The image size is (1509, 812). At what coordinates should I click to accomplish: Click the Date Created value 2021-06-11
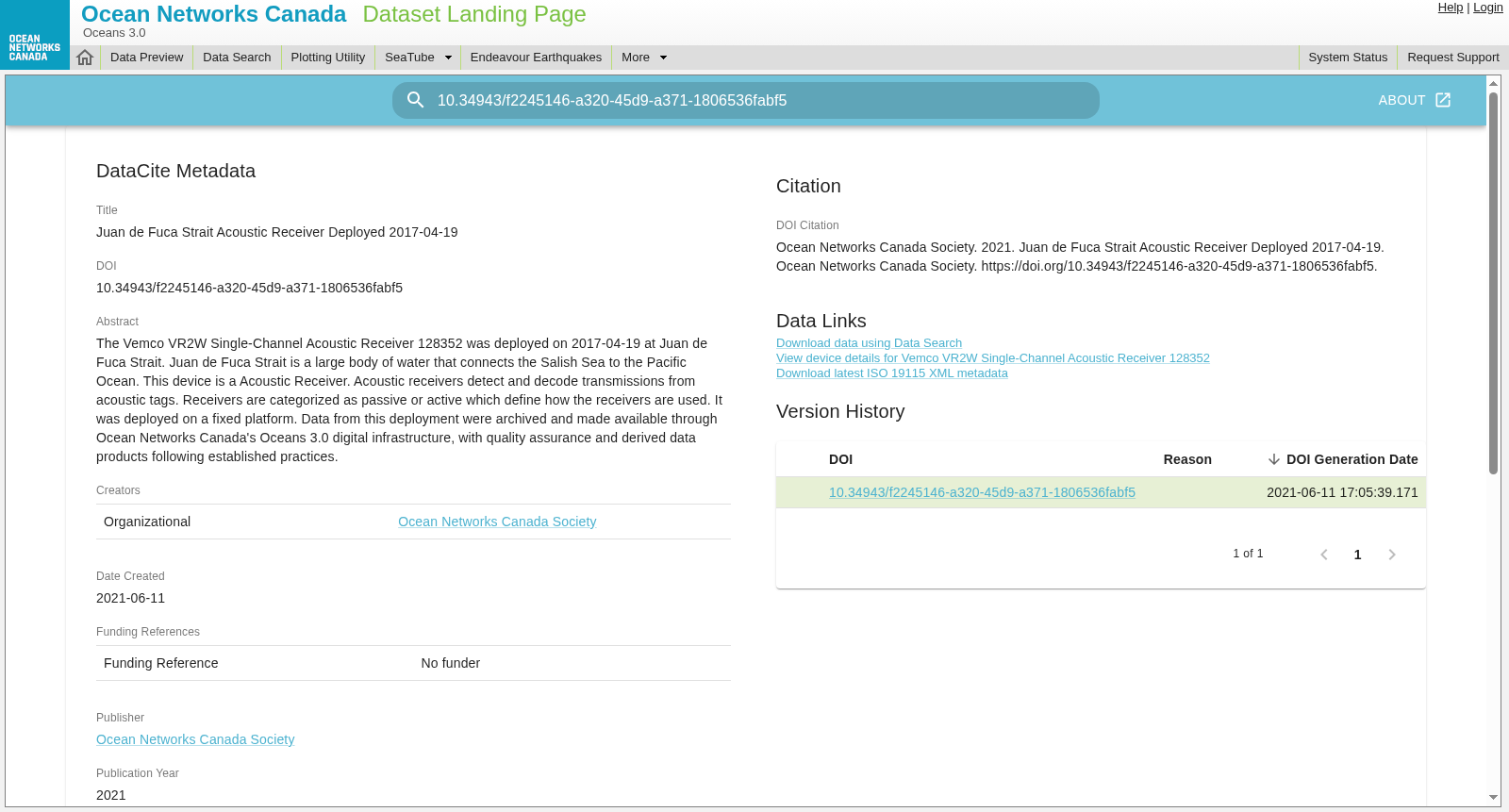pos(130,598)
